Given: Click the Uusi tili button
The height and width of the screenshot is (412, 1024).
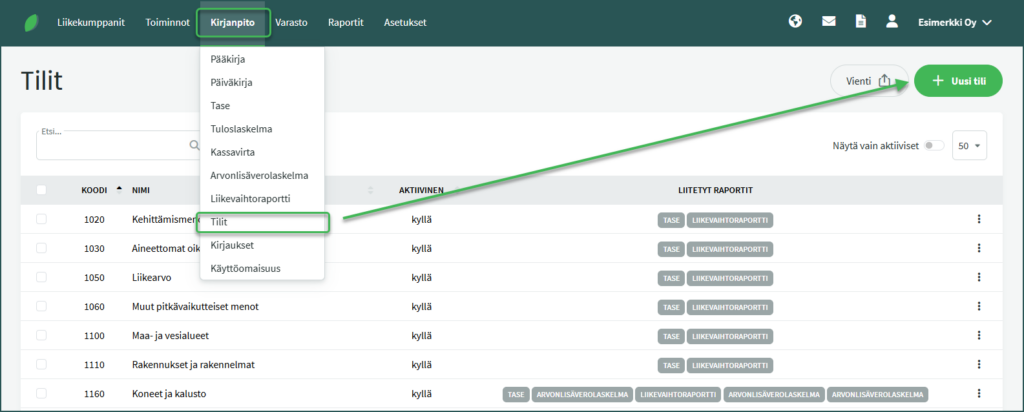Looking at the screenshot, I should (x=957, y=82).
